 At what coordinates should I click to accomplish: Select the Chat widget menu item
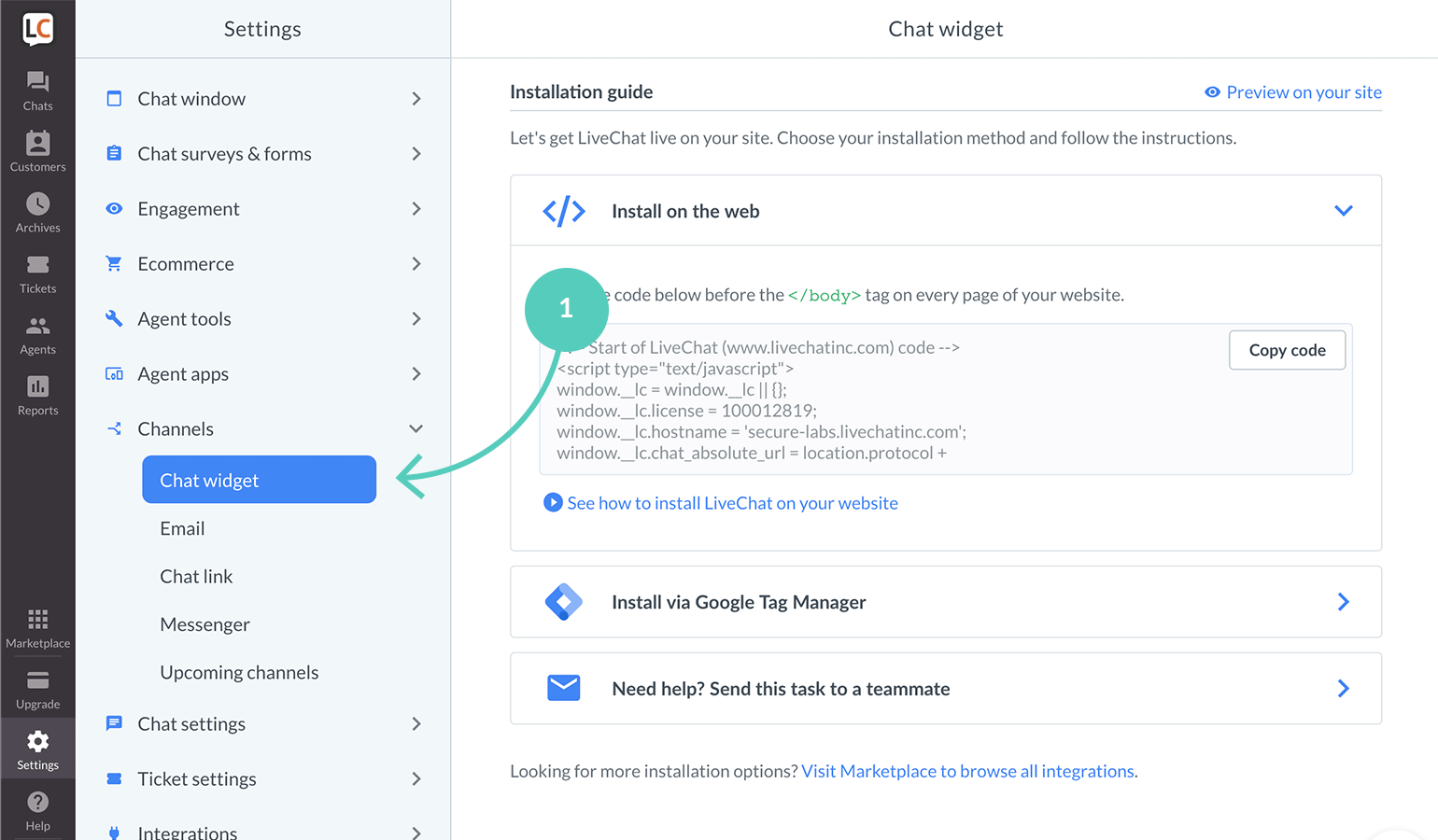tap(259, 480)
